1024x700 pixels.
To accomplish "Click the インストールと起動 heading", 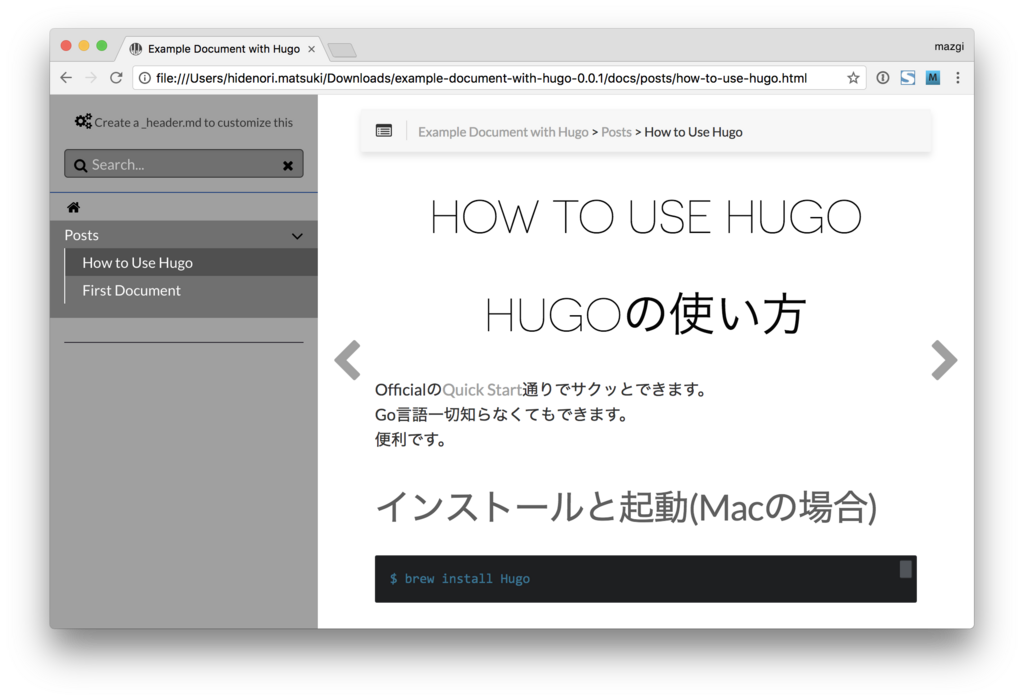I will (626, 507).
